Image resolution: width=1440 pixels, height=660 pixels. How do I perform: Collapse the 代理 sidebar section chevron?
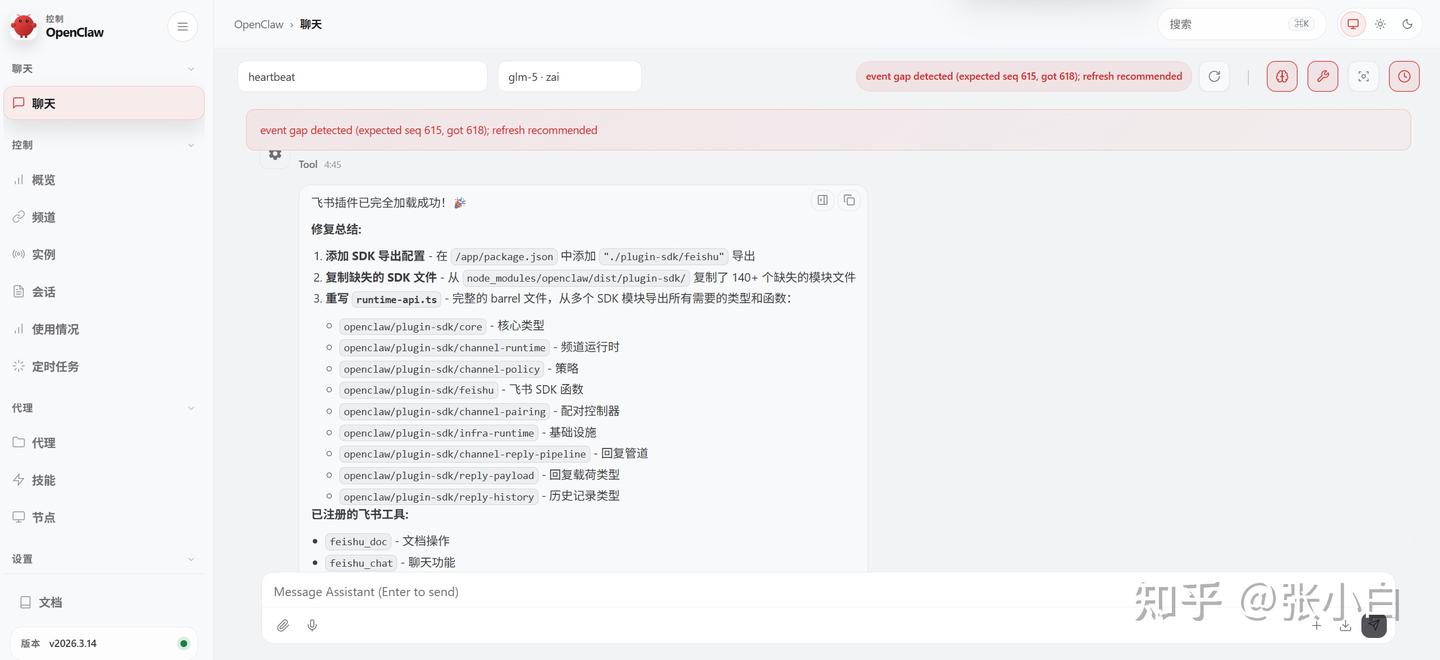point(191,408)
